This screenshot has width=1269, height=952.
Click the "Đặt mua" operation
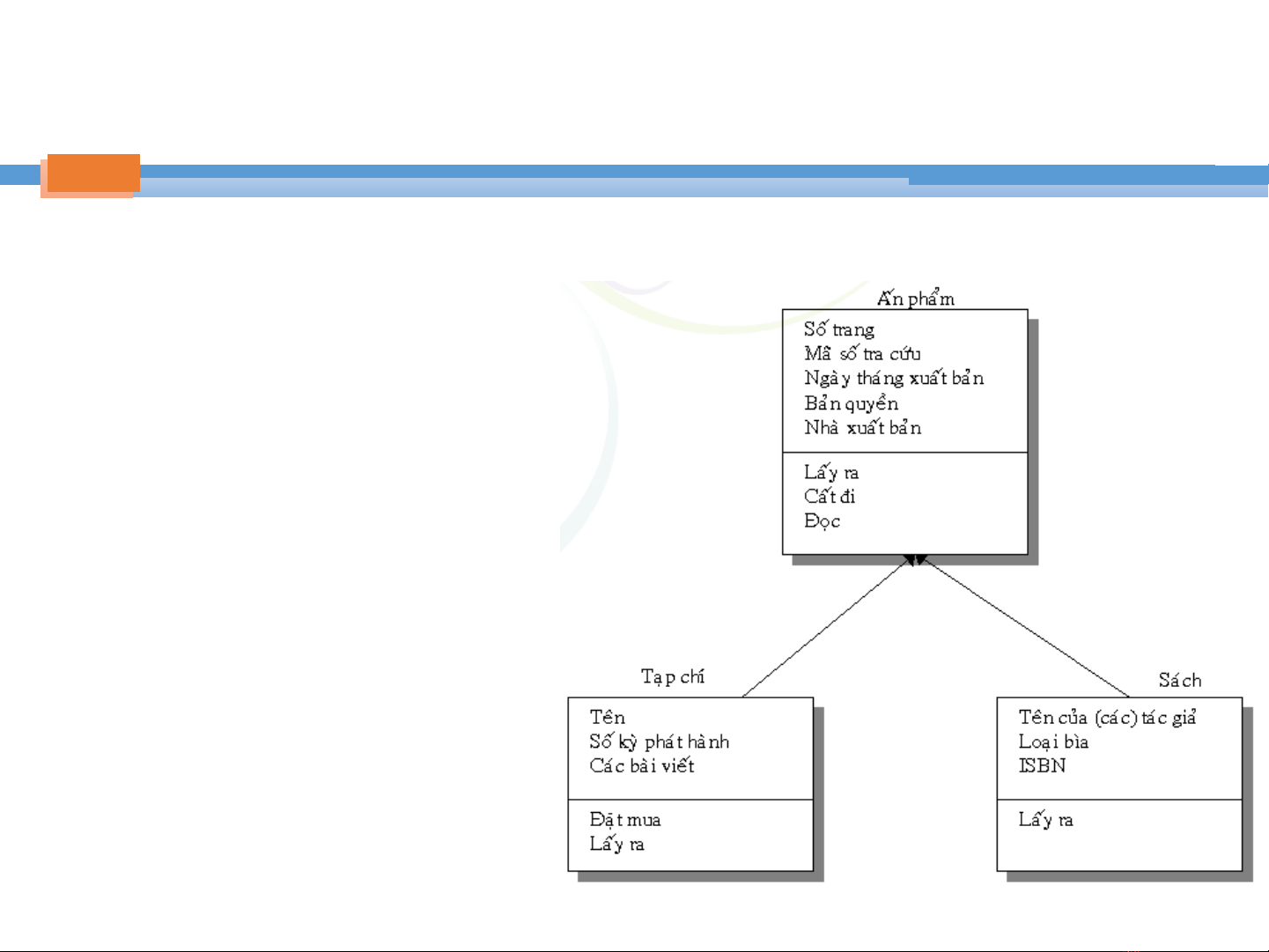click(x=624, y=820)
